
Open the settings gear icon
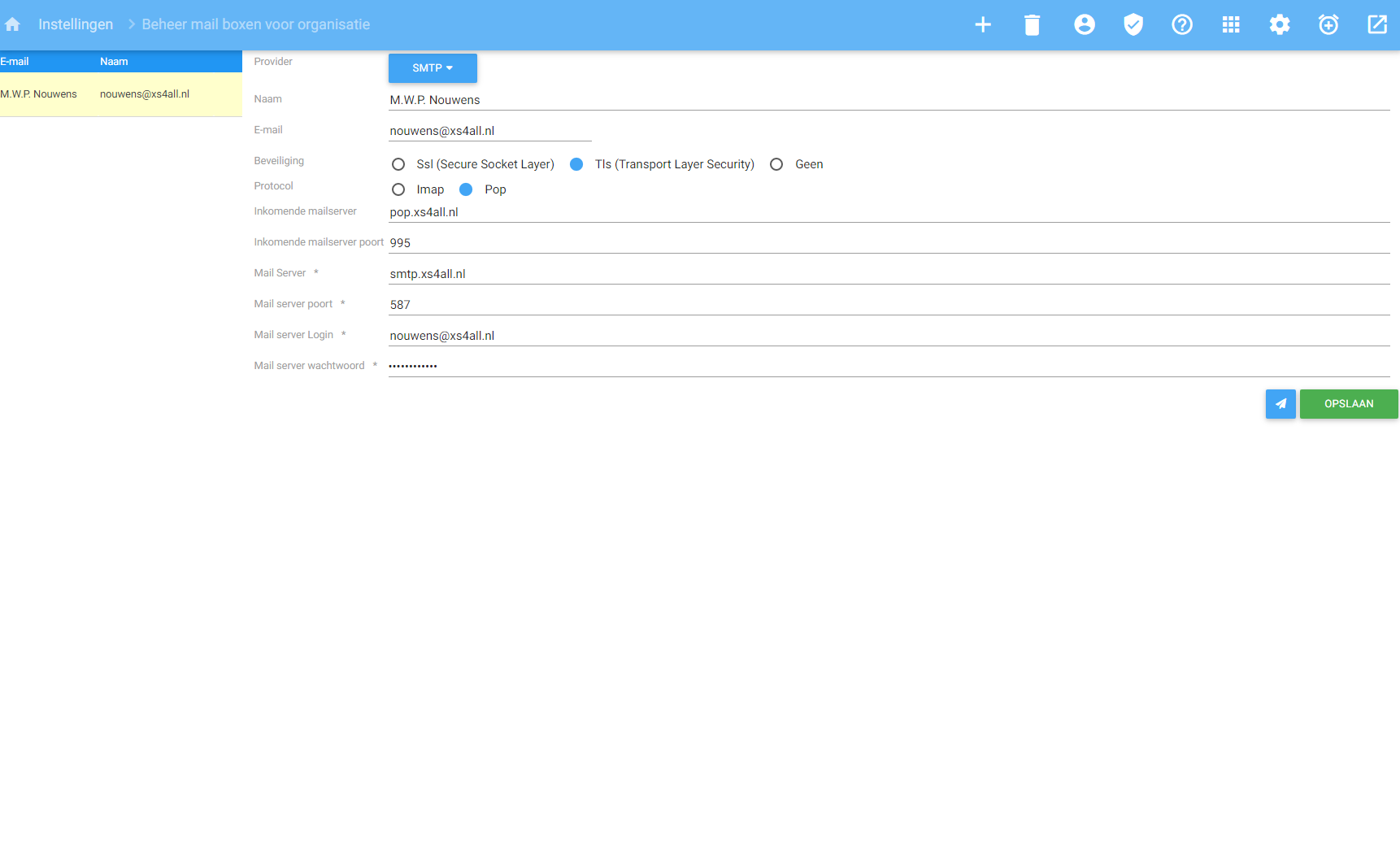[1280, 24]
